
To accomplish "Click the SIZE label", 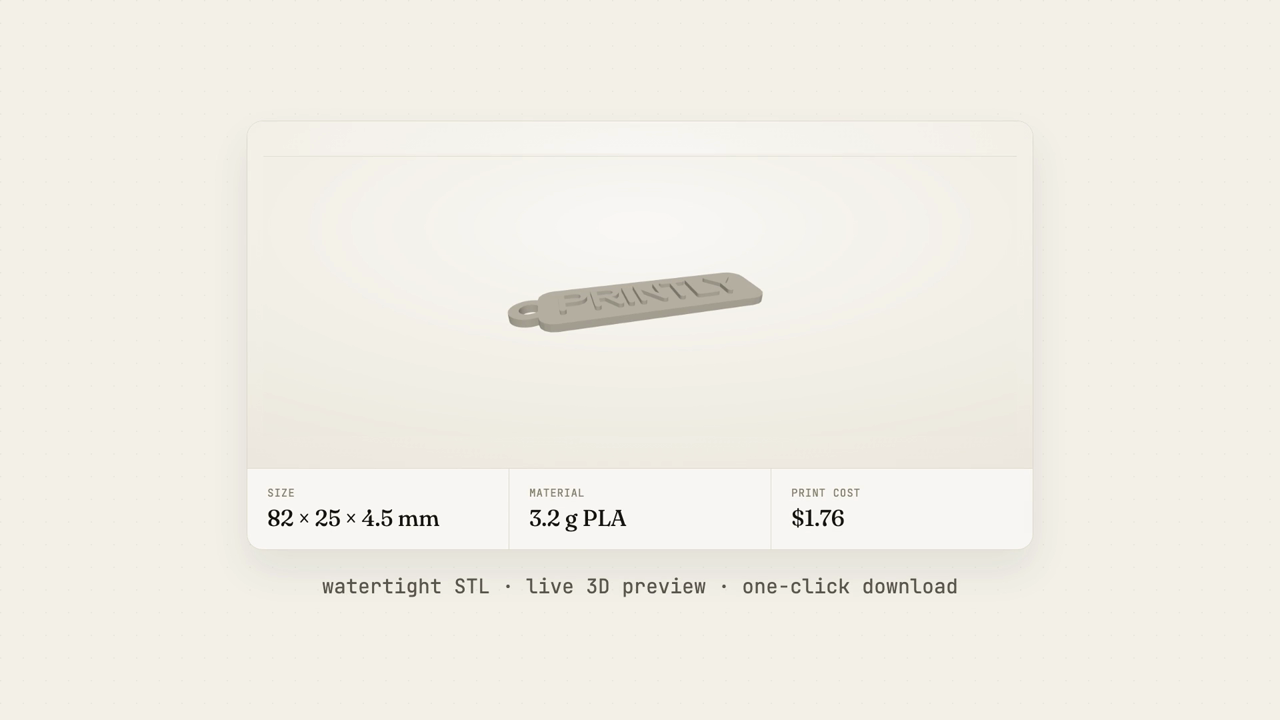I will (281, 493).
